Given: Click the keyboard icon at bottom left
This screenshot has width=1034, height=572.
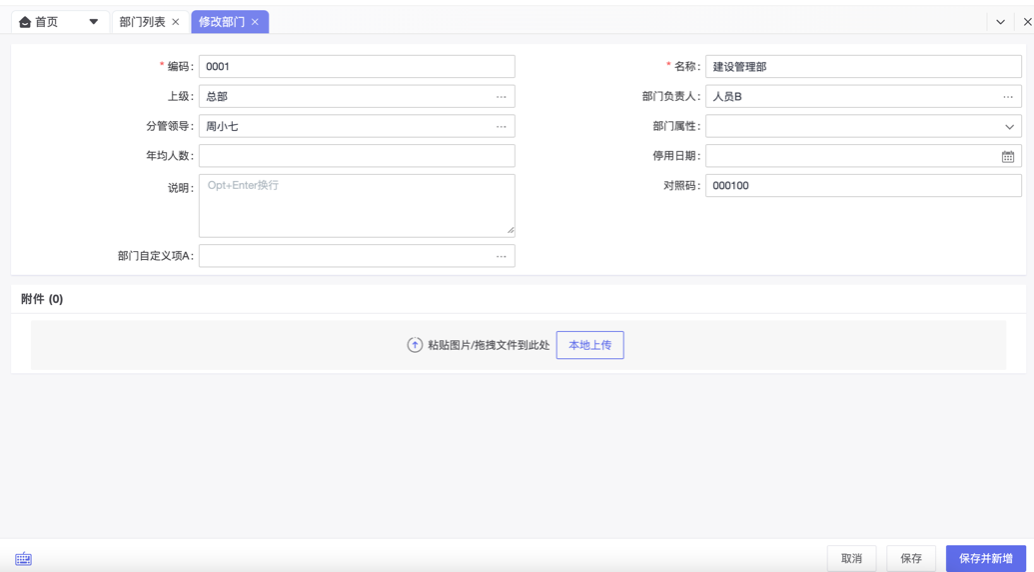Looking at the screenshot, I should [23, 559].
